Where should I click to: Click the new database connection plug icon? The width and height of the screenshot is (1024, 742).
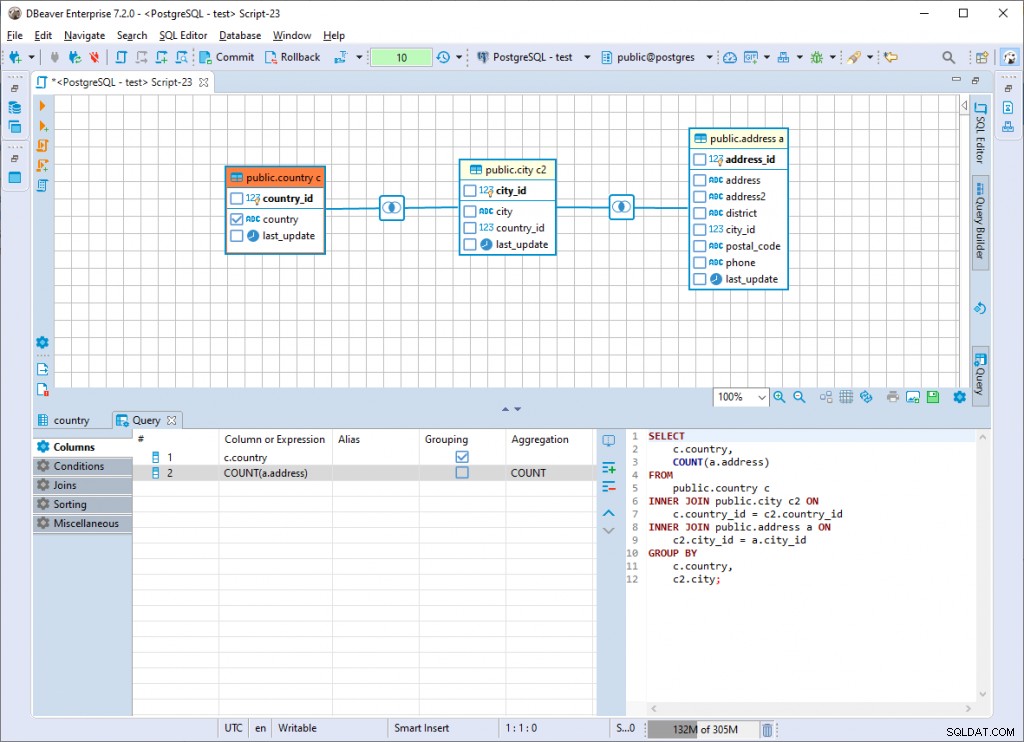[14, 57]
